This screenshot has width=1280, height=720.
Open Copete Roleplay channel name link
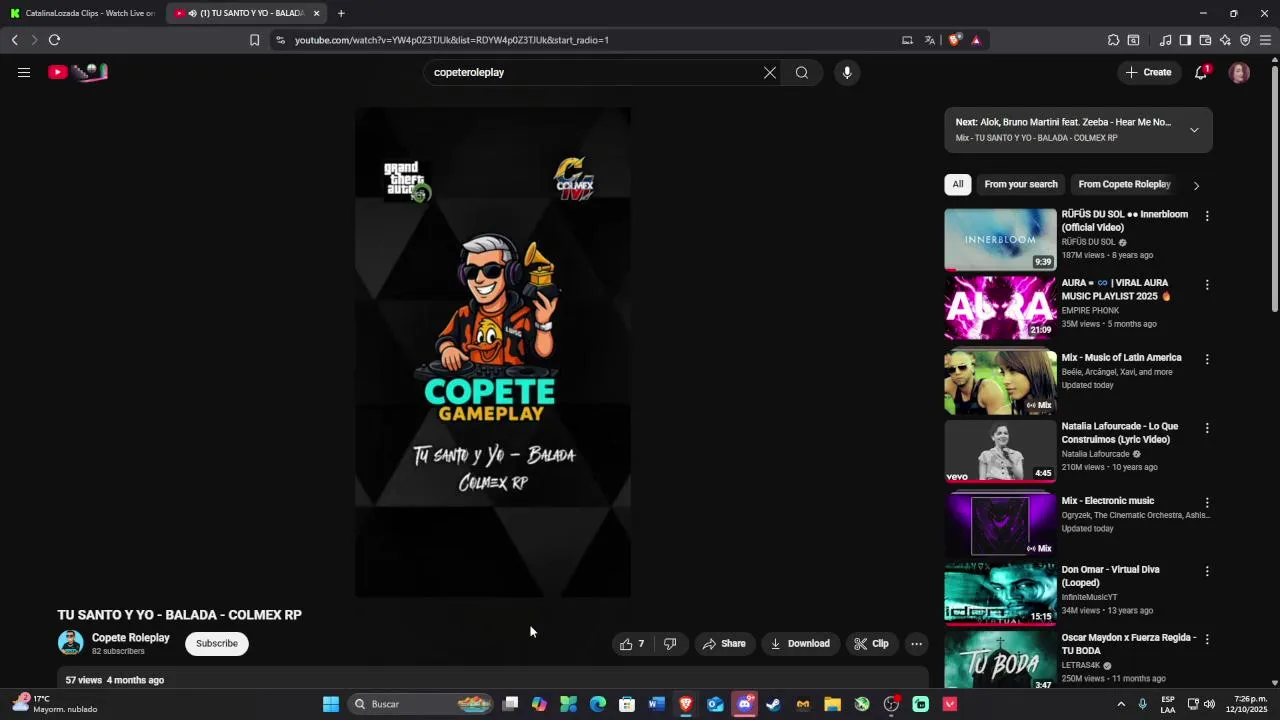131,638
